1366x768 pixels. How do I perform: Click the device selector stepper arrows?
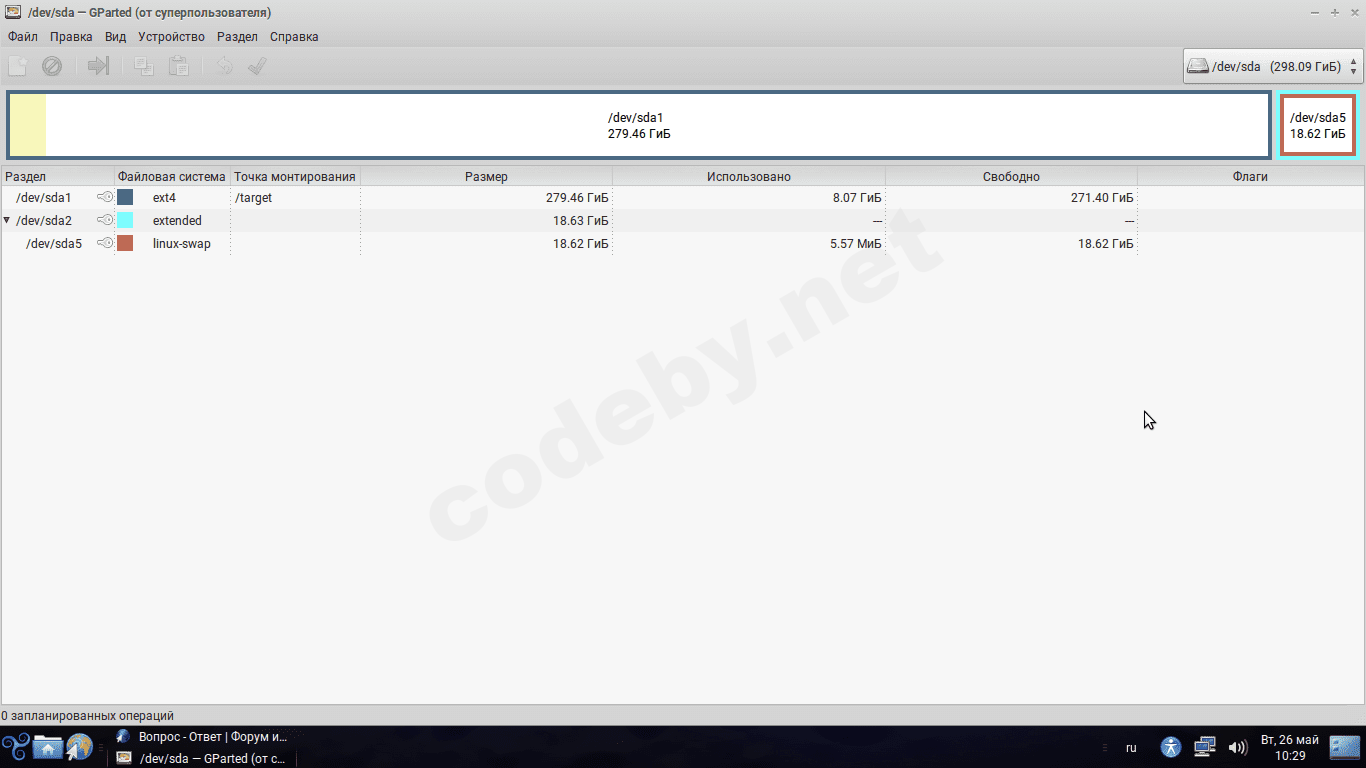coord(1353,65)
